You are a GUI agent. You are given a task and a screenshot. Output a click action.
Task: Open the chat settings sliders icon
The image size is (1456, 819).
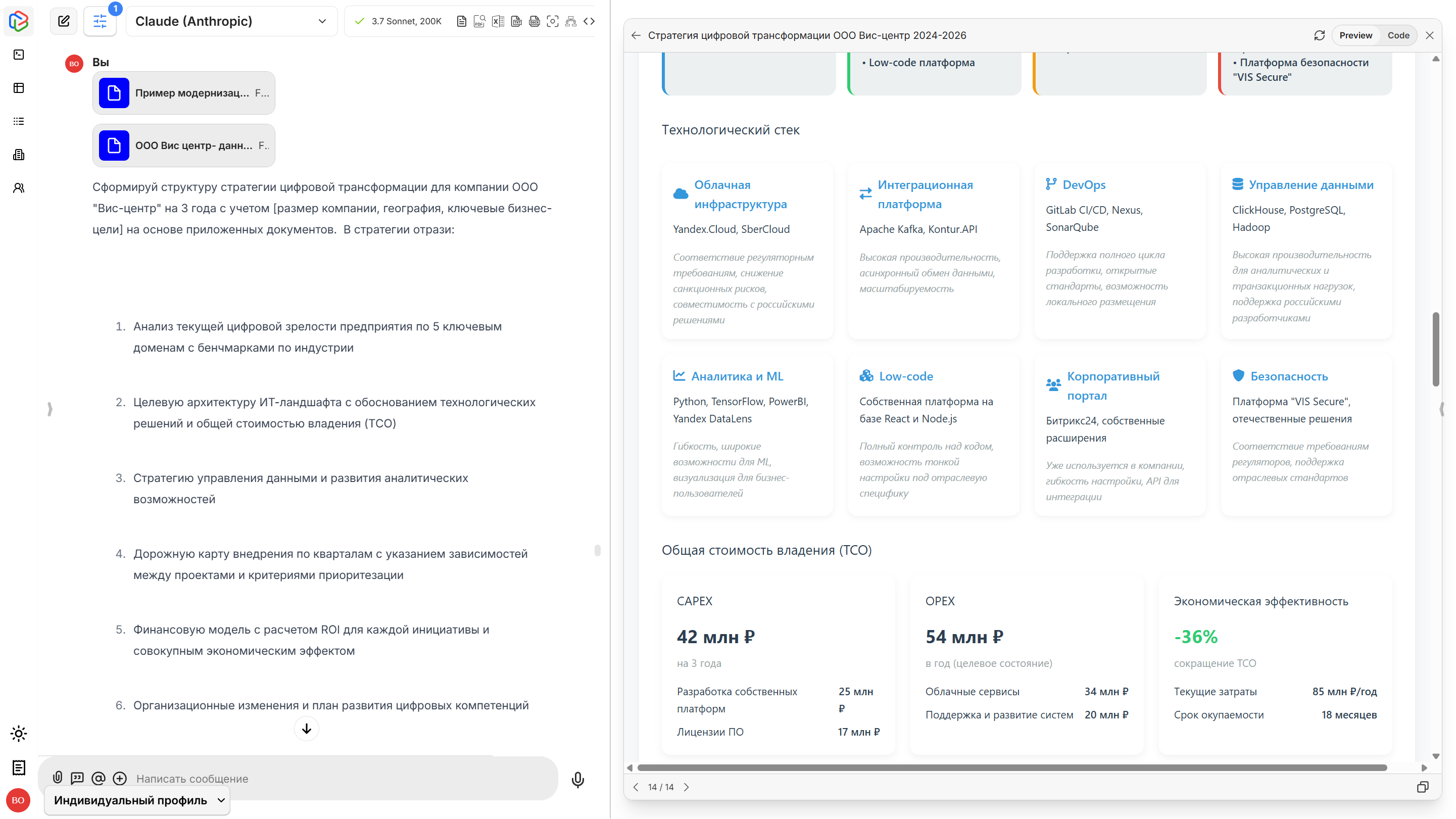point(100,21)
